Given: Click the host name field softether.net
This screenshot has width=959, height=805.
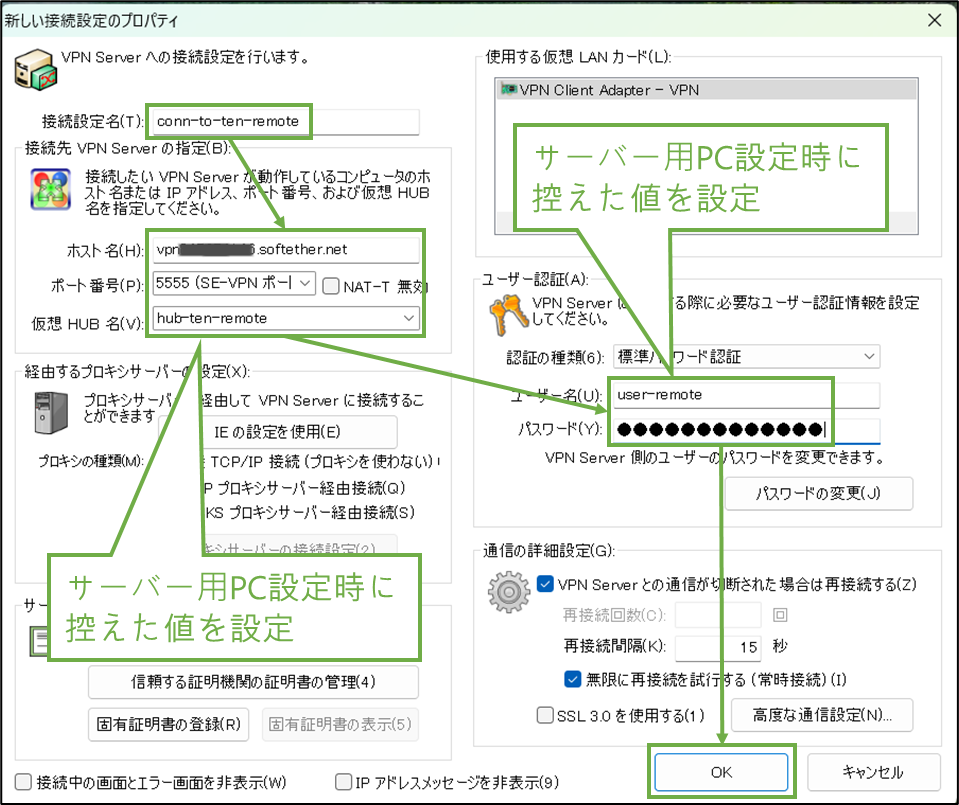Looking at the screenshot, I should coord(286,250).
